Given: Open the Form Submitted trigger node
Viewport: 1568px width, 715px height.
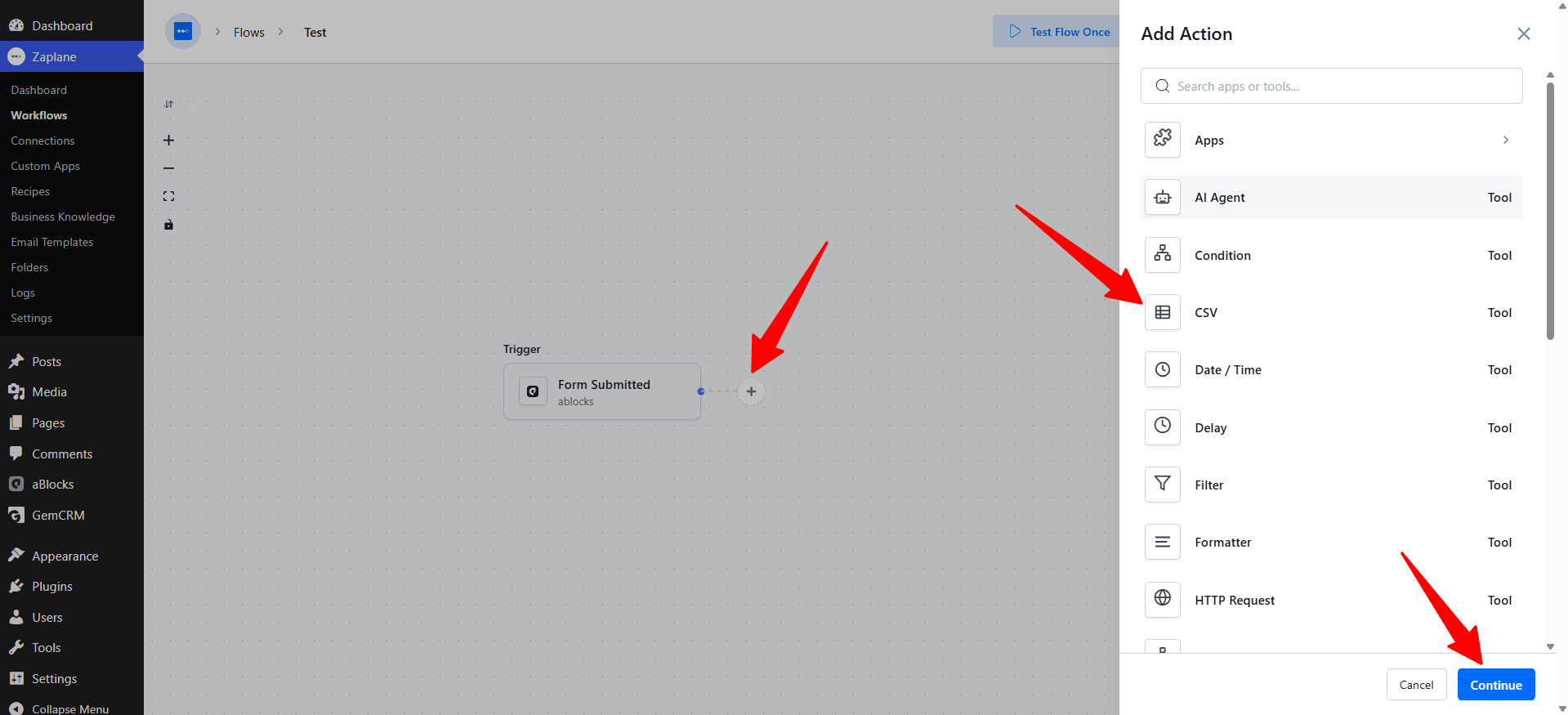Looking at the screenshot, I should coord(602,391).
